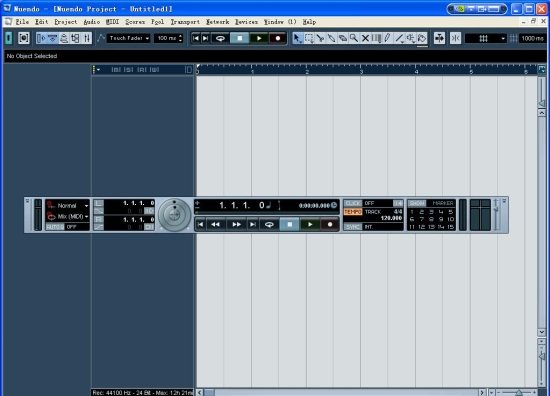Click Record button in transport panel
The image size is (550, 396).
click(330, 224)
